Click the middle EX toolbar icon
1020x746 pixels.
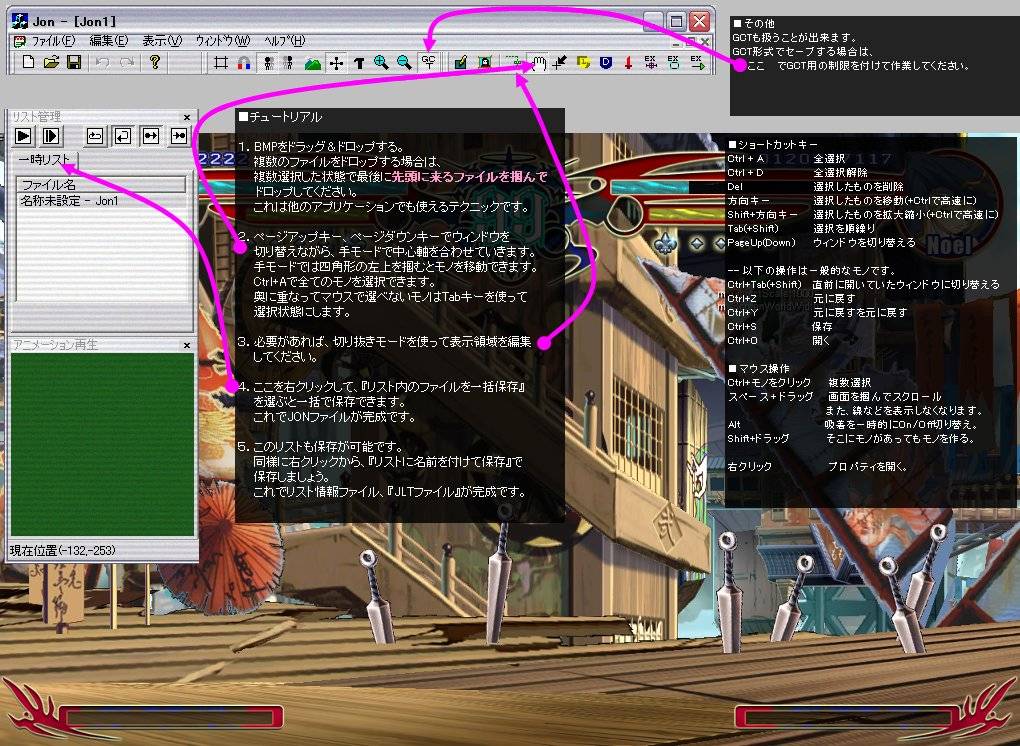673,62
